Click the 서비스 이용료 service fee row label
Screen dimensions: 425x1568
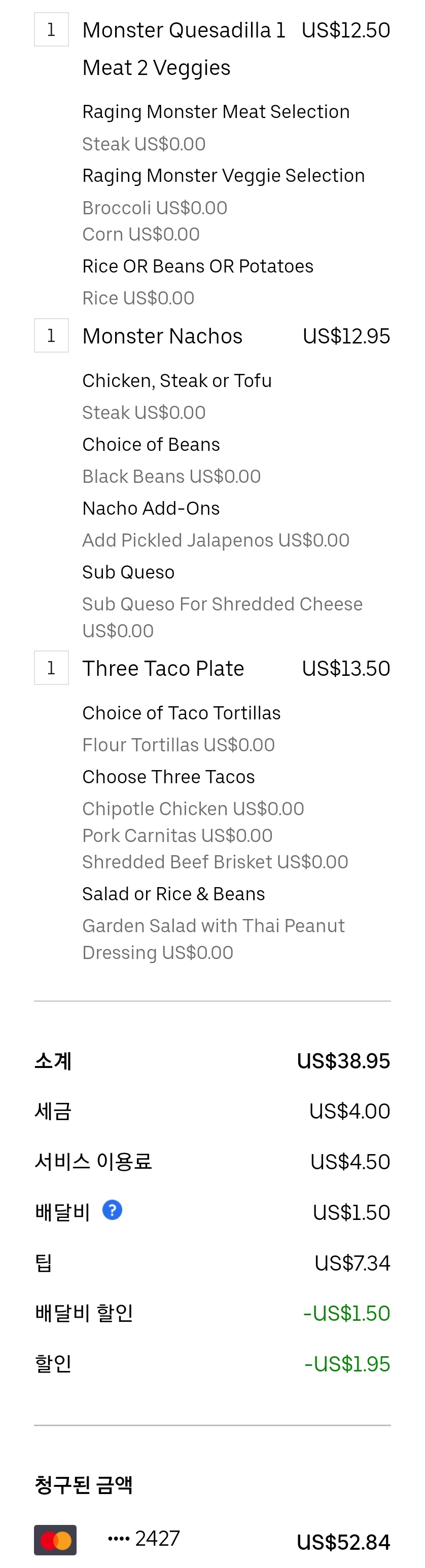(x=93, y=1161)
